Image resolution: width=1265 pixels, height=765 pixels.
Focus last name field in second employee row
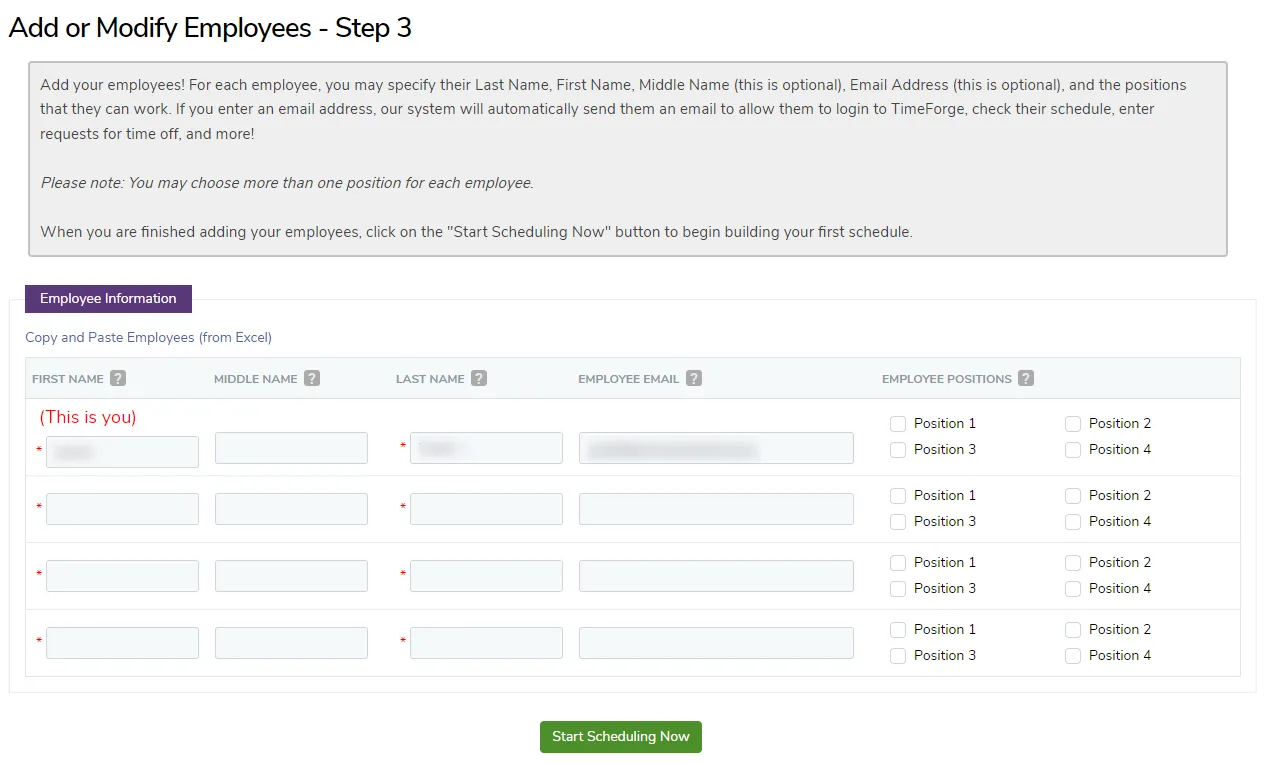pyautogui.click(x=486, y=509)
